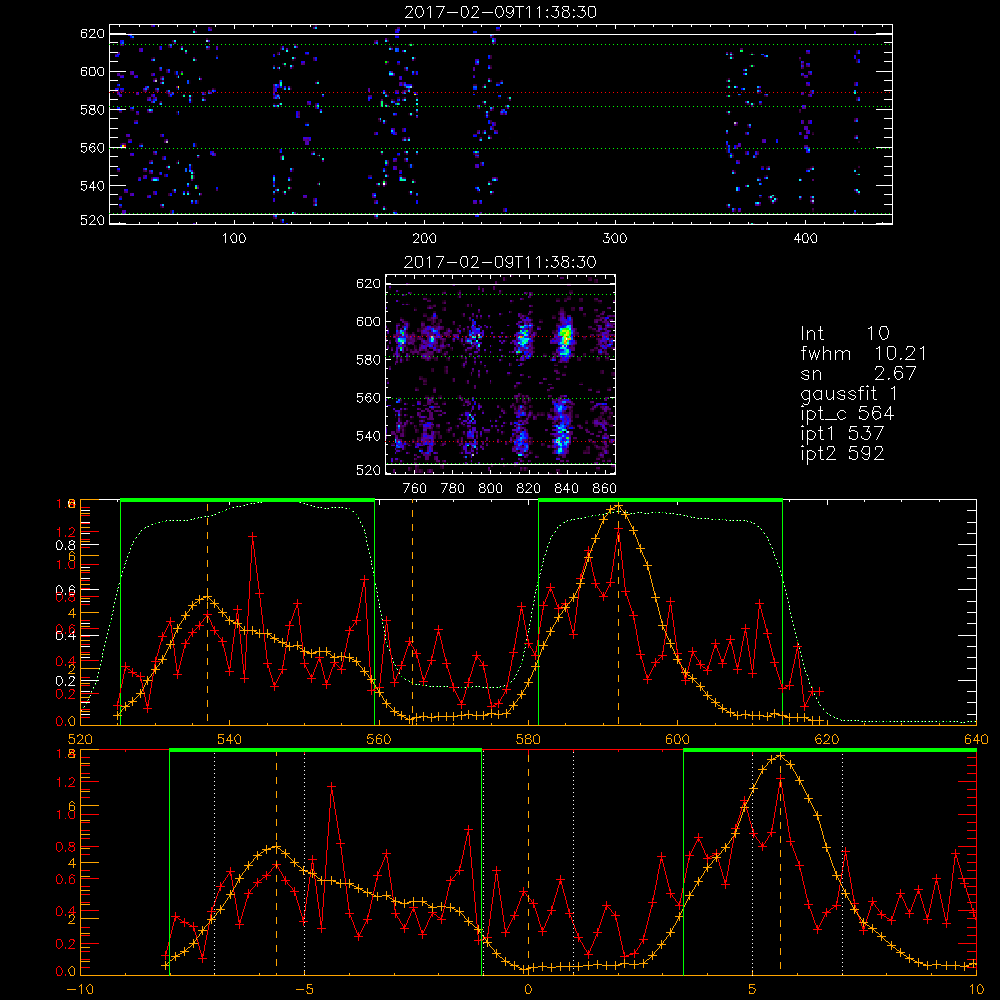
Task: Click x-axis label 860 on the middle image
Action: click(x=604, y=489)
